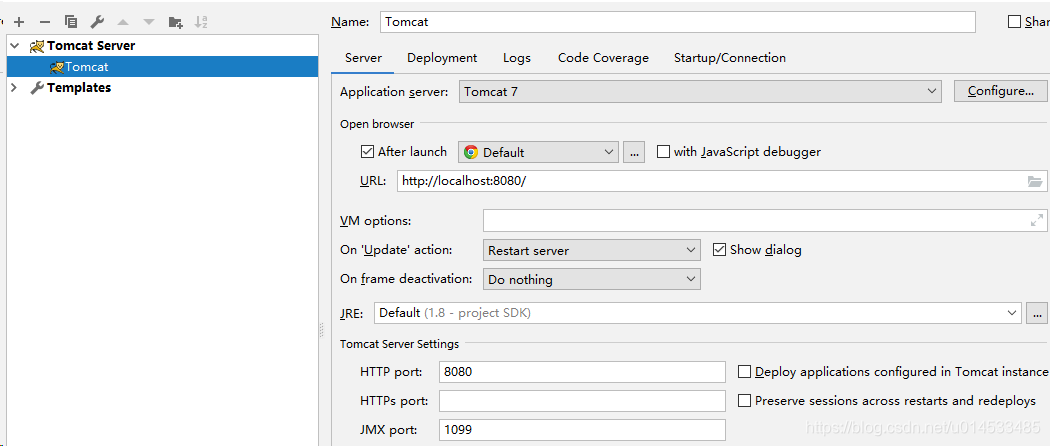Viewport: 1050px width, 446px height.
Task: Expand the Templates tree node
Action: pyautogui.click(x=15, y=88)
